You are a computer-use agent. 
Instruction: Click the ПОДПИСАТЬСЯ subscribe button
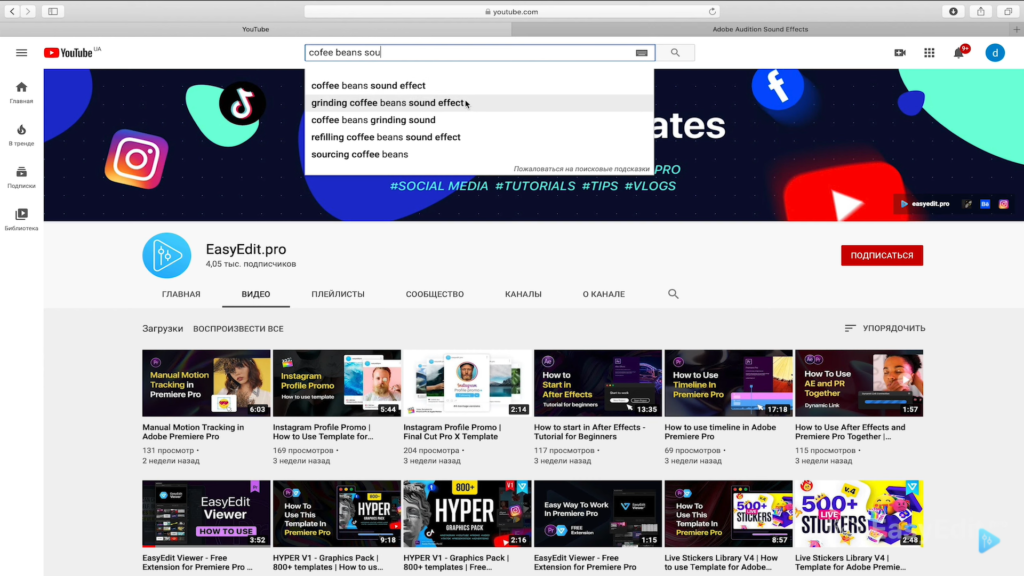pyautogui.click(x=882, y=255)
